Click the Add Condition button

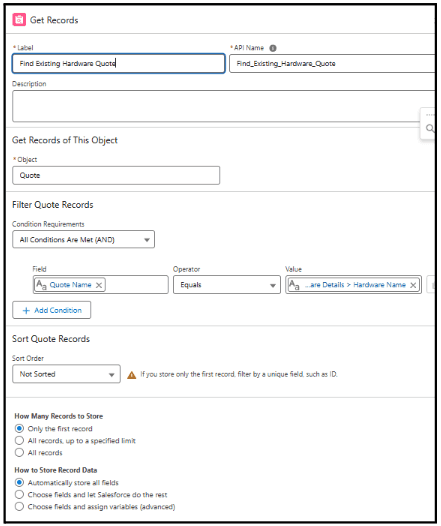coord(52,310)
